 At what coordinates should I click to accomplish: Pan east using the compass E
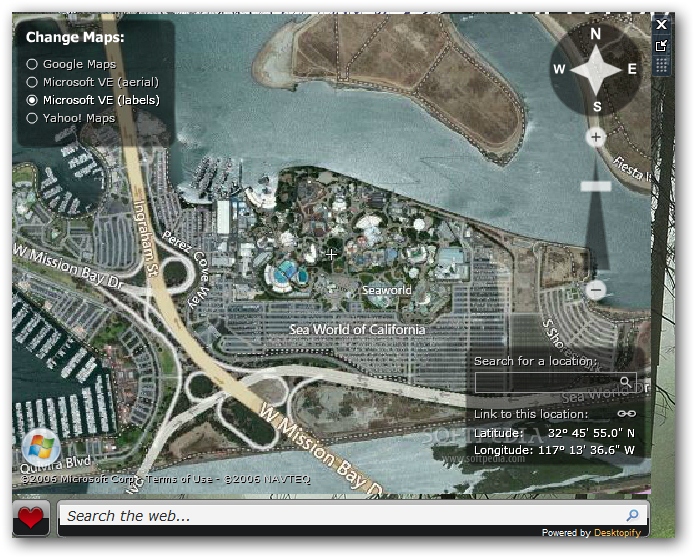pos(632,69)
